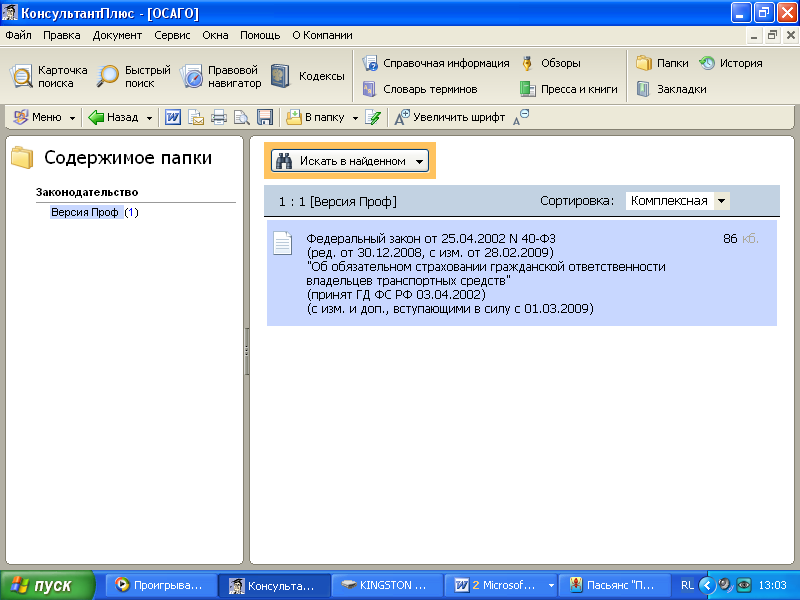Open print preview magnifier icon

click(x=242, y=117)
